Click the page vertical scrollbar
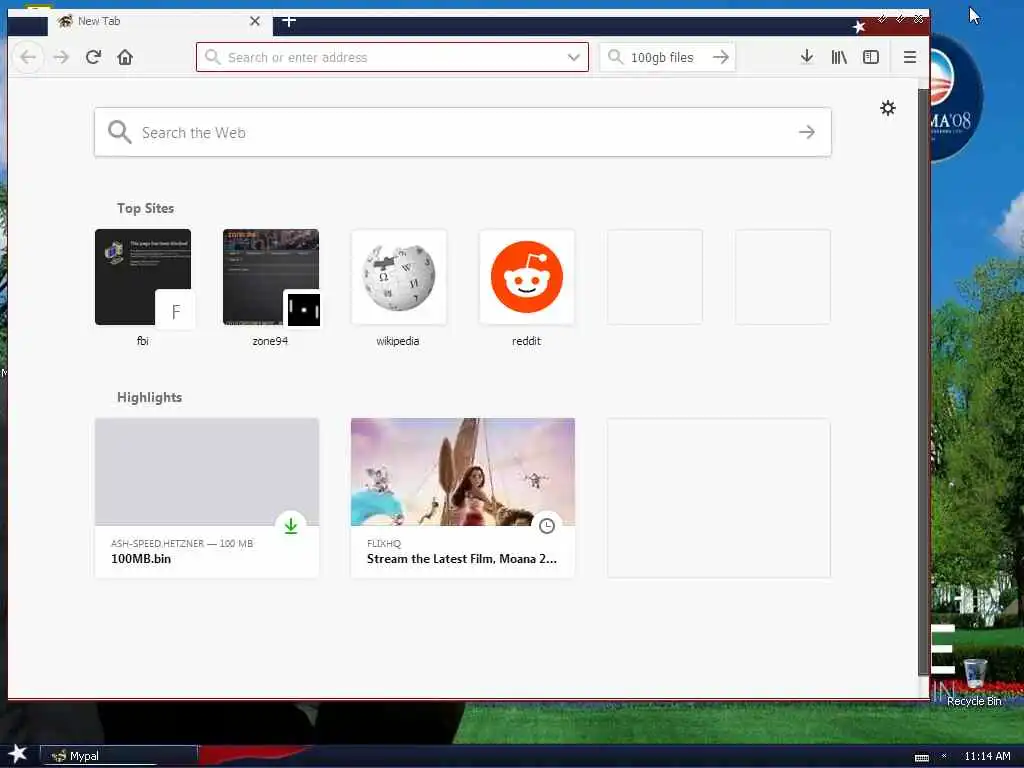 point(923,382)
